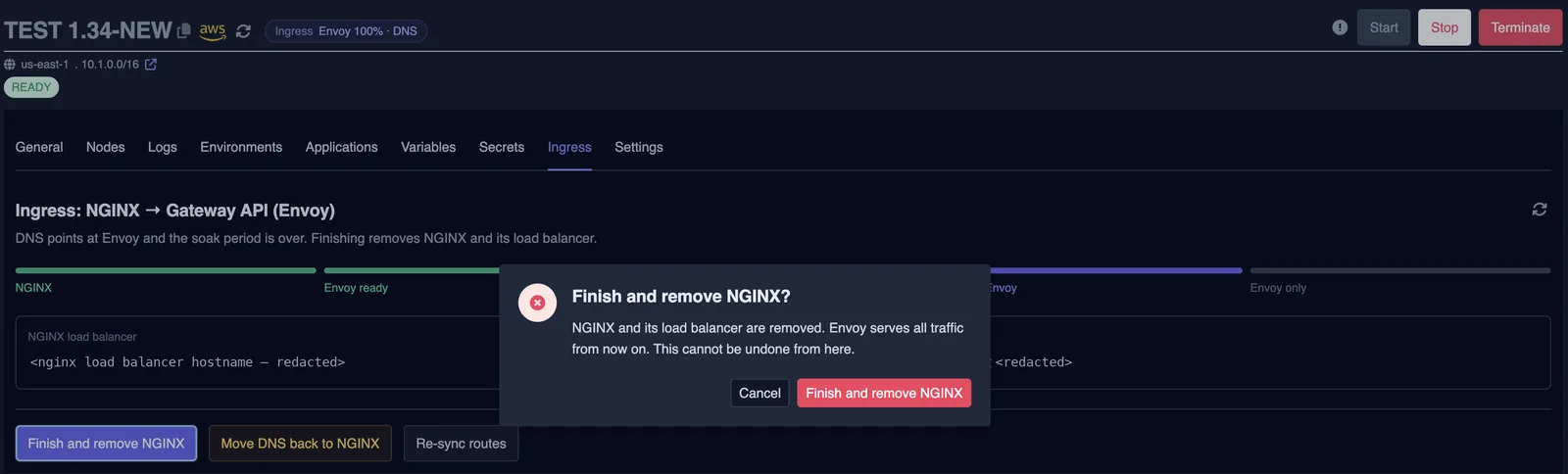Click the warning info icon beside Start
1568x474 pixels.
point(1340,27)
